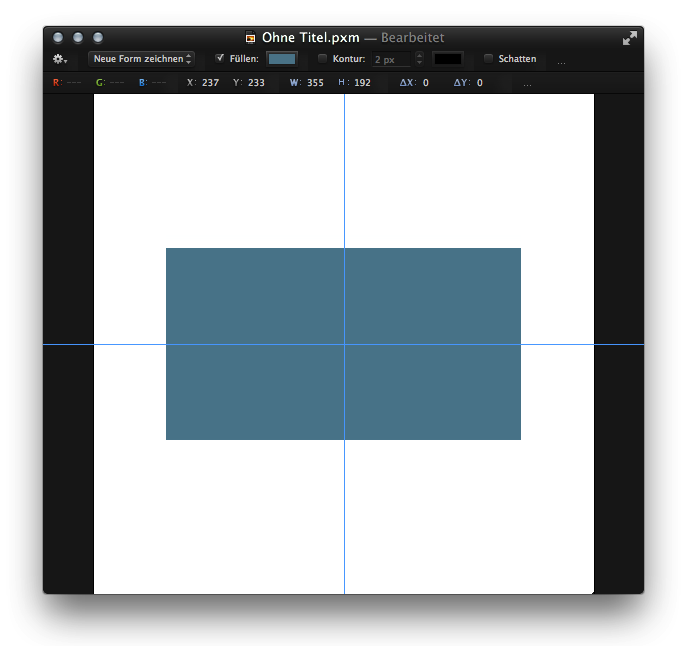Viewport: 684px width, 646px height.
Task: Click the H height value 192
Action: [362, 83]
